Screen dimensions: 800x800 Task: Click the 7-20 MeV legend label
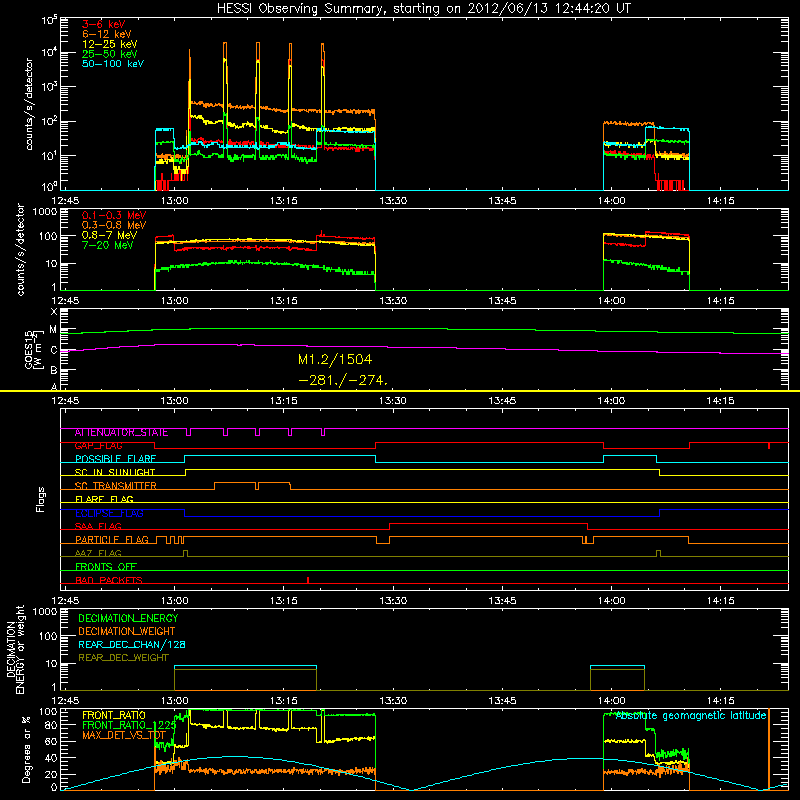pos(107,245)
